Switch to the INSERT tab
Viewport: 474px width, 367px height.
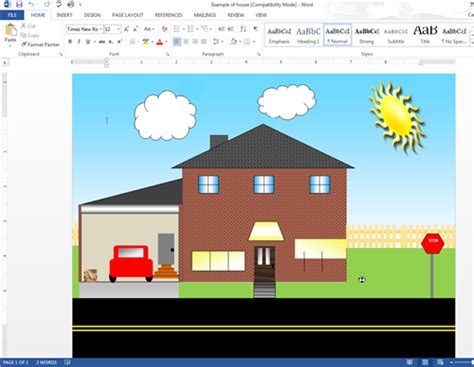(64, 15)
